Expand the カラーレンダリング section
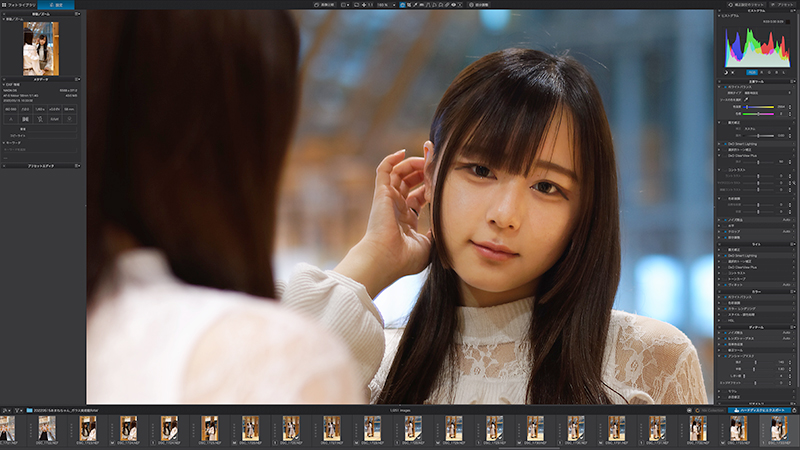 [719, 309]
